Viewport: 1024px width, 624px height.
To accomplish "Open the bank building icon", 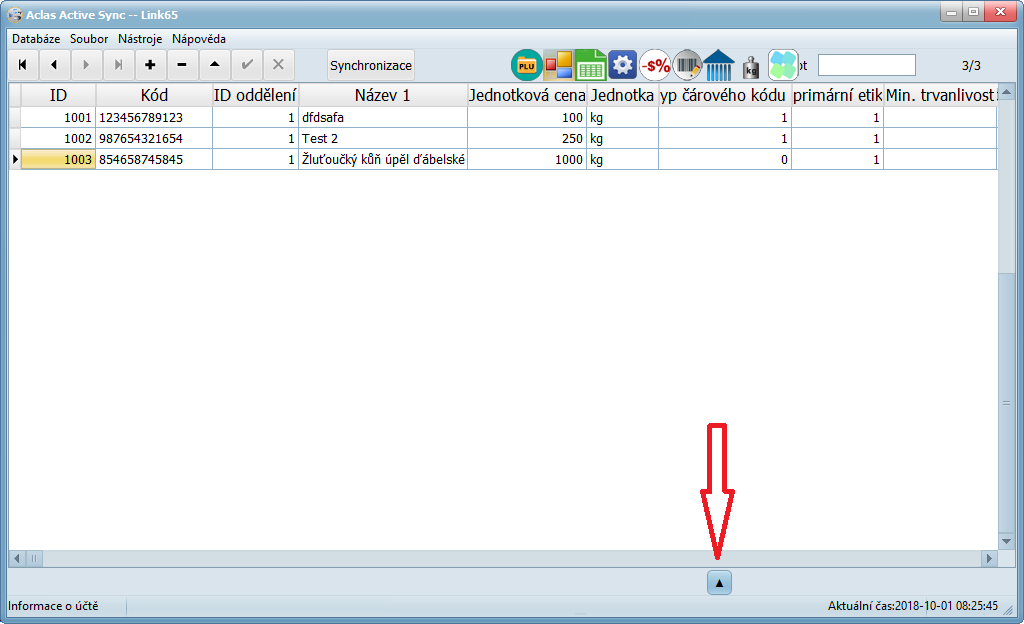I will click(719, 66).
